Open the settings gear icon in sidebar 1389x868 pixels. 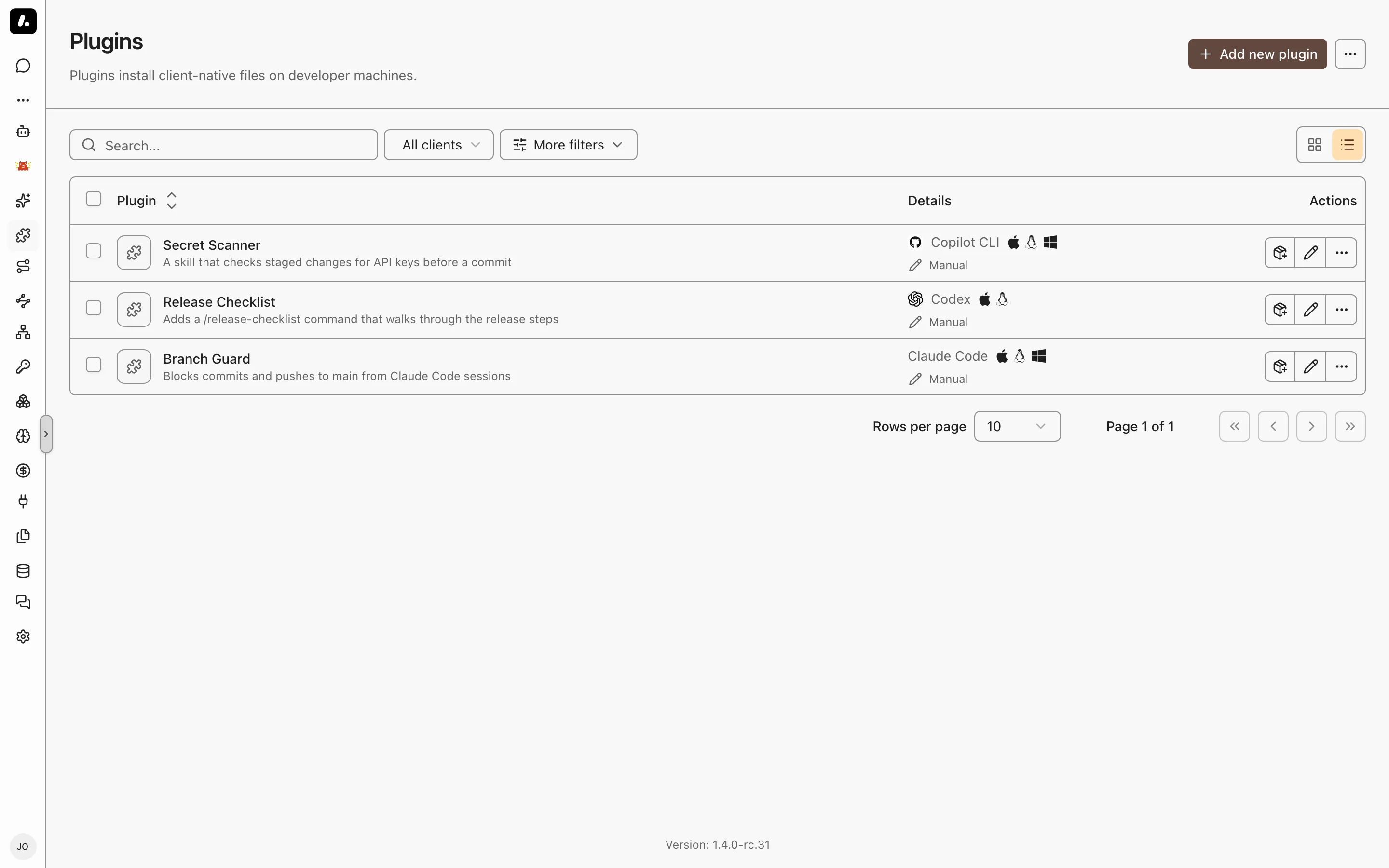(23, 636)
